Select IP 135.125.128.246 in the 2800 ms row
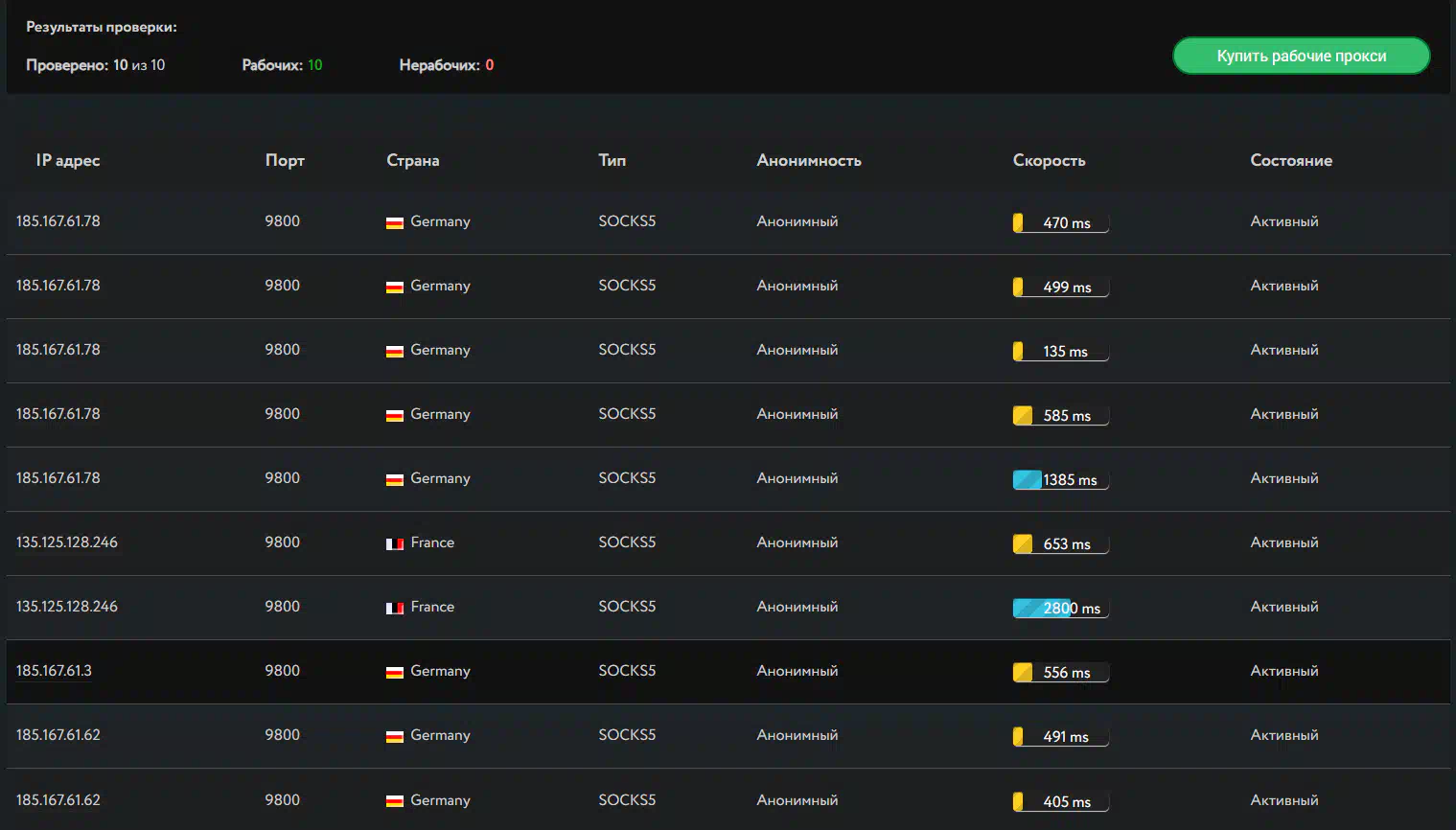 [x=67, y=606]
